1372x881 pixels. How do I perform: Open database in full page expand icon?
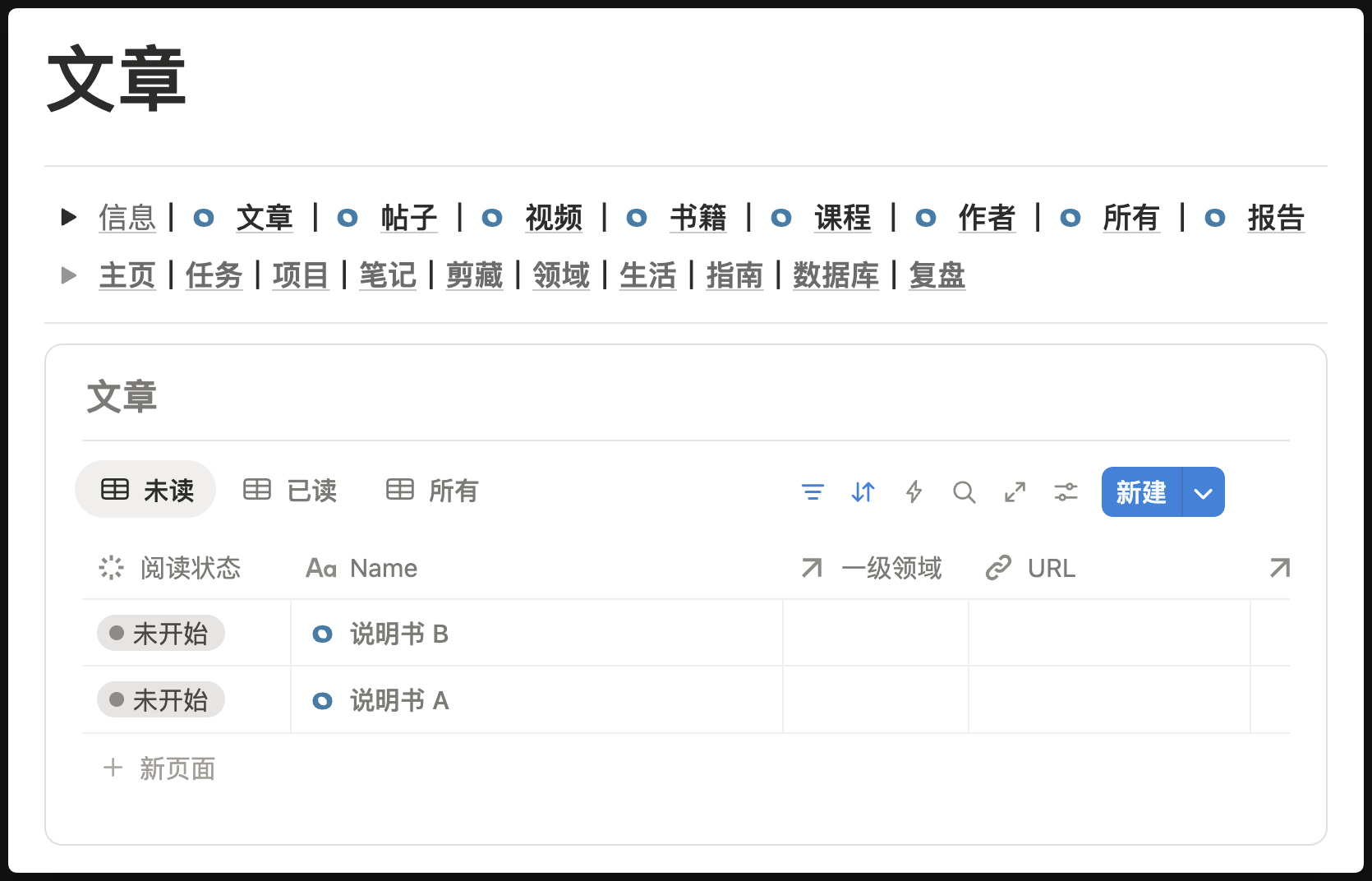tap(1015, 492)
